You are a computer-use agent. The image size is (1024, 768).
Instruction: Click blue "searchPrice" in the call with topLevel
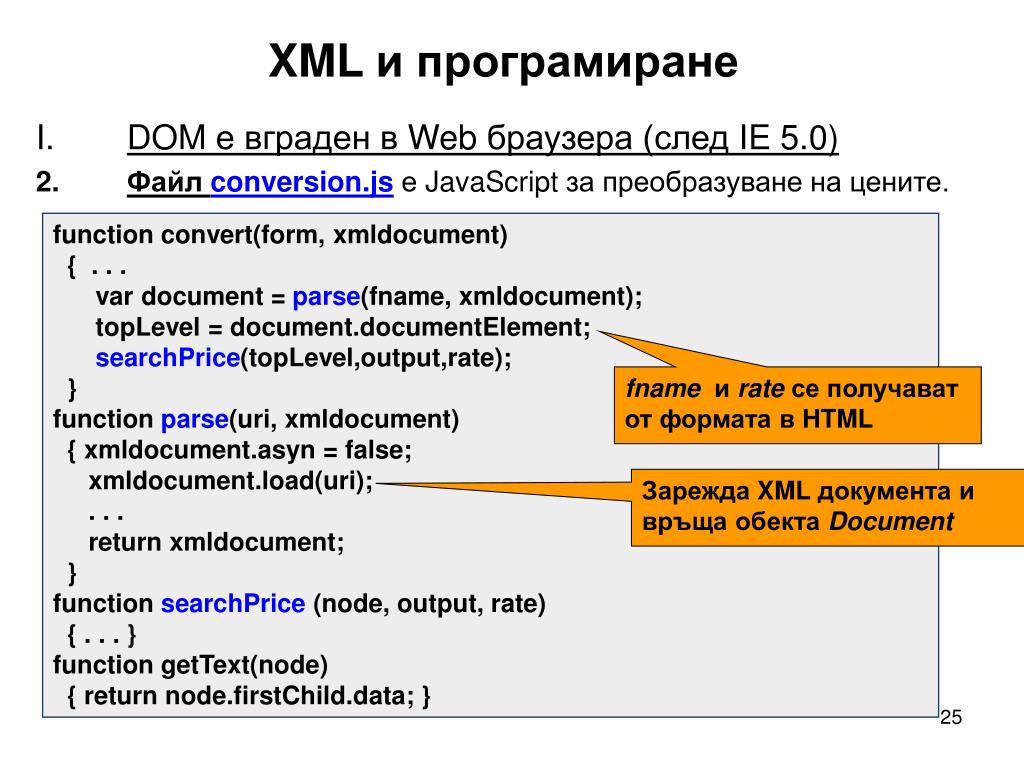click(168, 358)
